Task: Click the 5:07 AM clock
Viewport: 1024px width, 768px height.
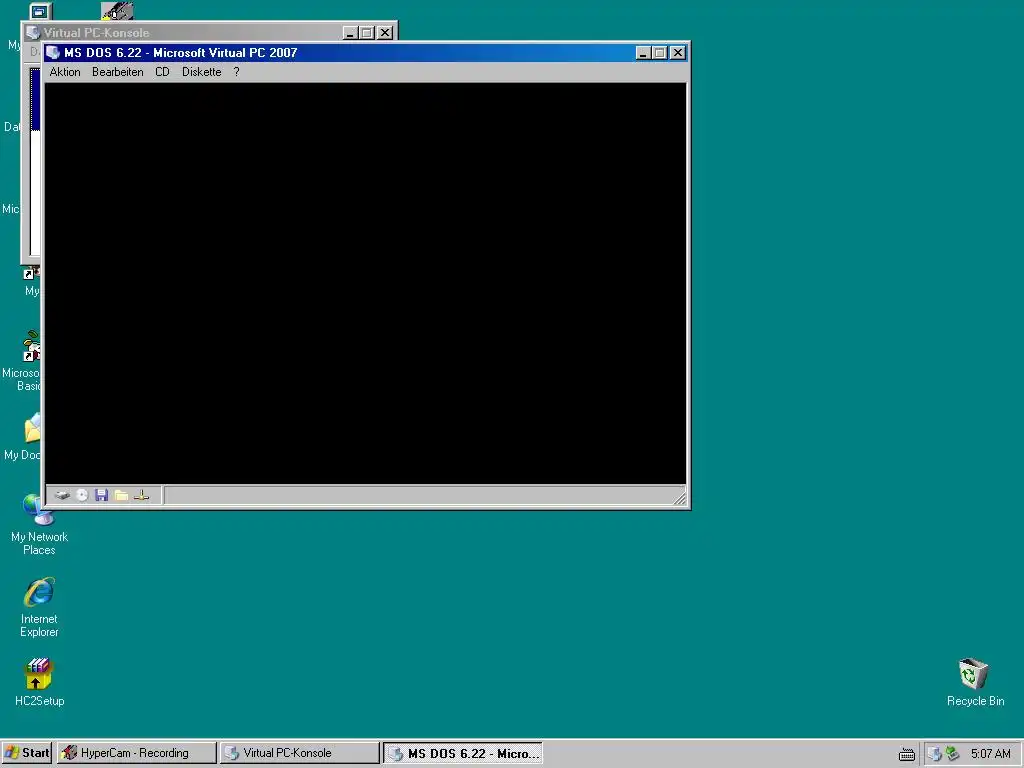Action: [x=990, y=754]
